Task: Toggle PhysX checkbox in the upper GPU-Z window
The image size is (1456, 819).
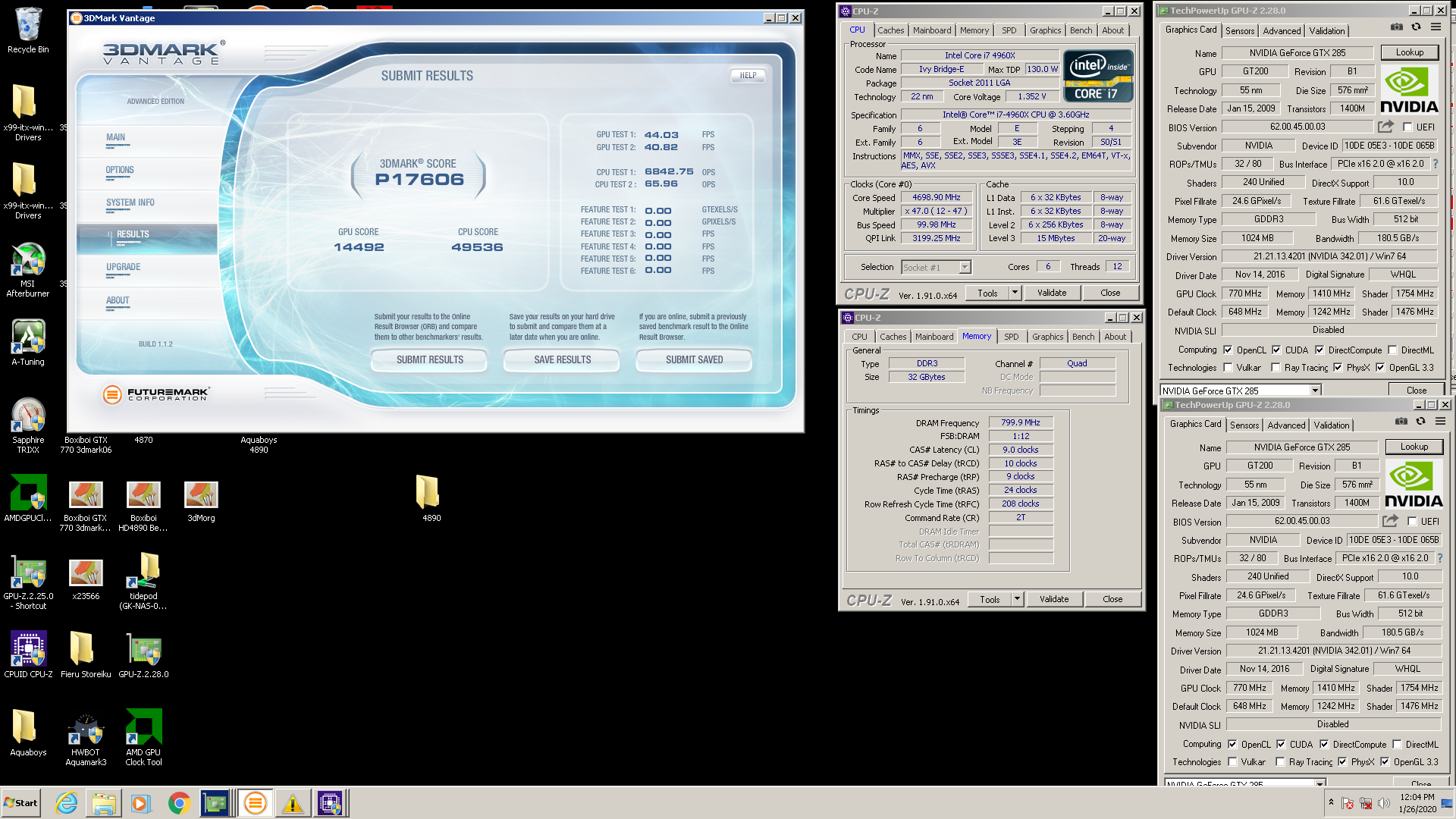Action: [1338, 368]
